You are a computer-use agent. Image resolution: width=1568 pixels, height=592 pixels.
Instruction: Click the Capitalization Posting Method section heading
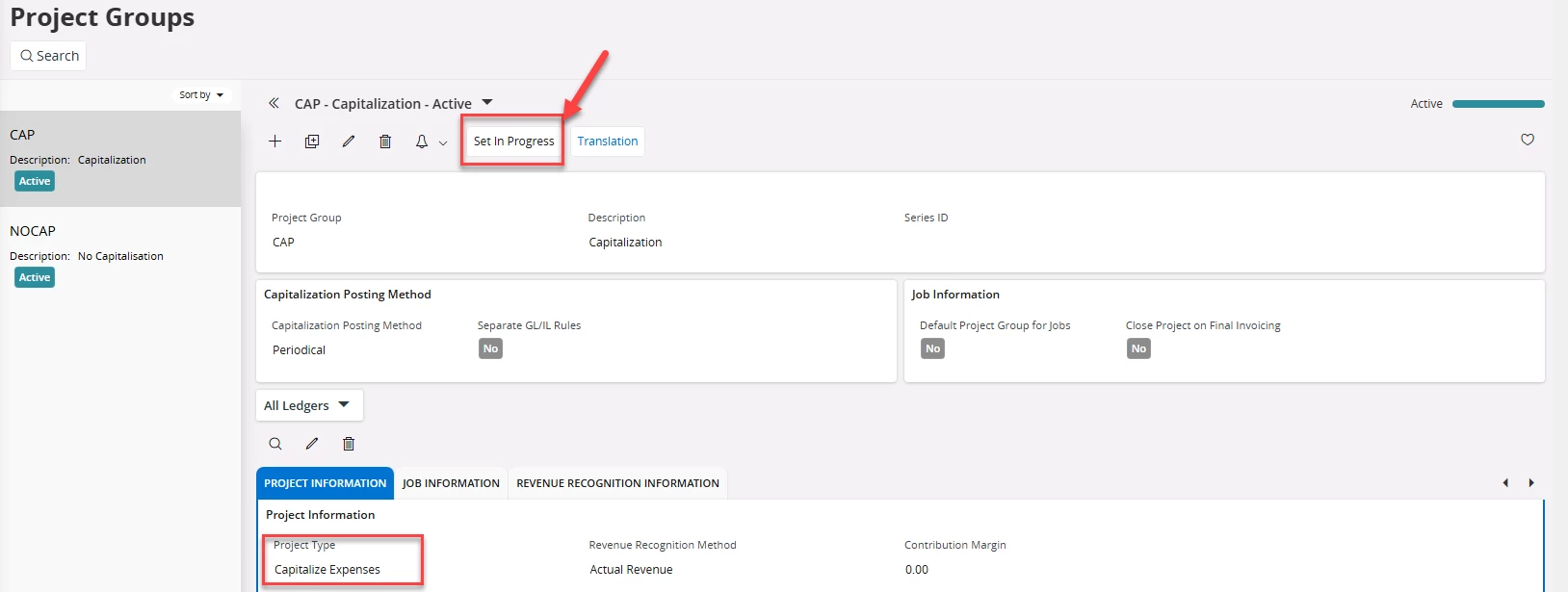click(x=348, y=295)
